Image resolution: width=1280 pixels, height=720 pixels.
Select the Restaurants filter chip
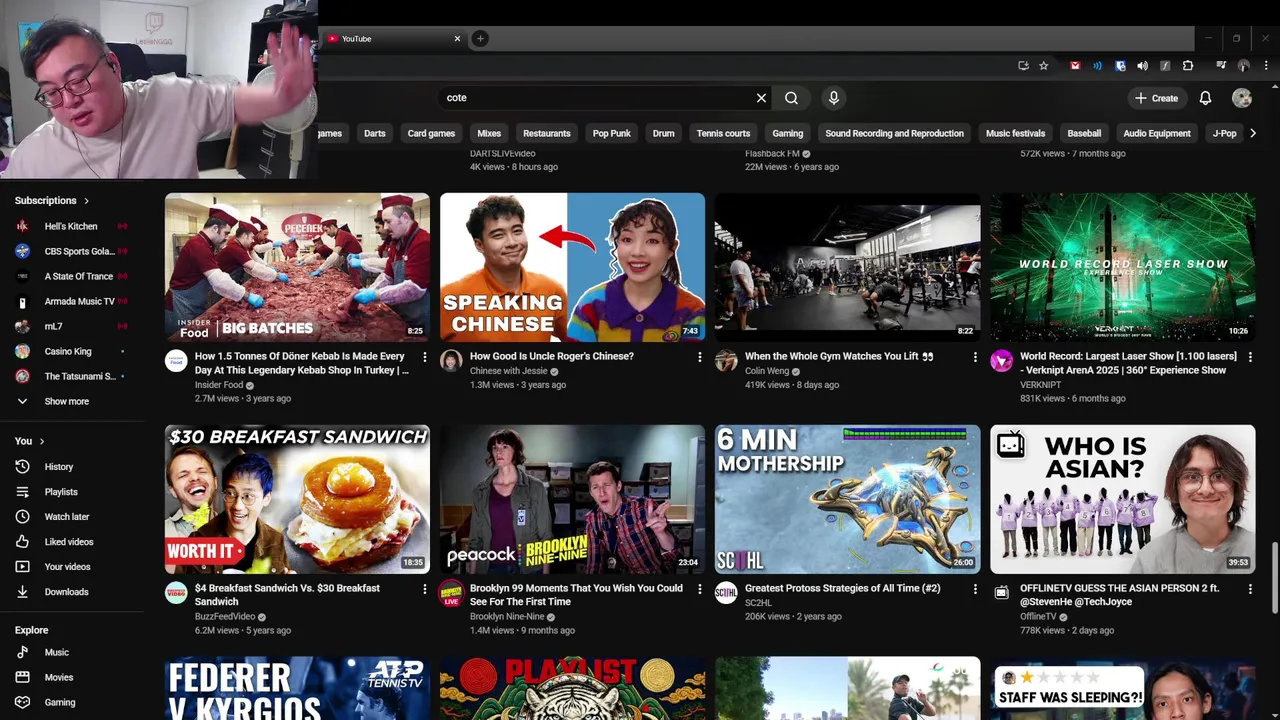pos(546,133)
